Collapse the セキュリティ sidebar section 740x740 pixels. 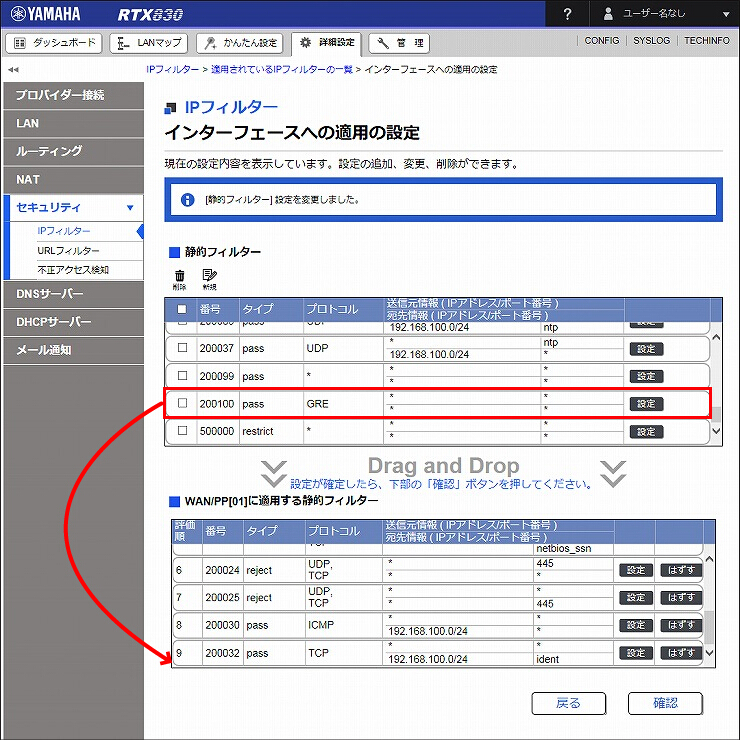74,208
